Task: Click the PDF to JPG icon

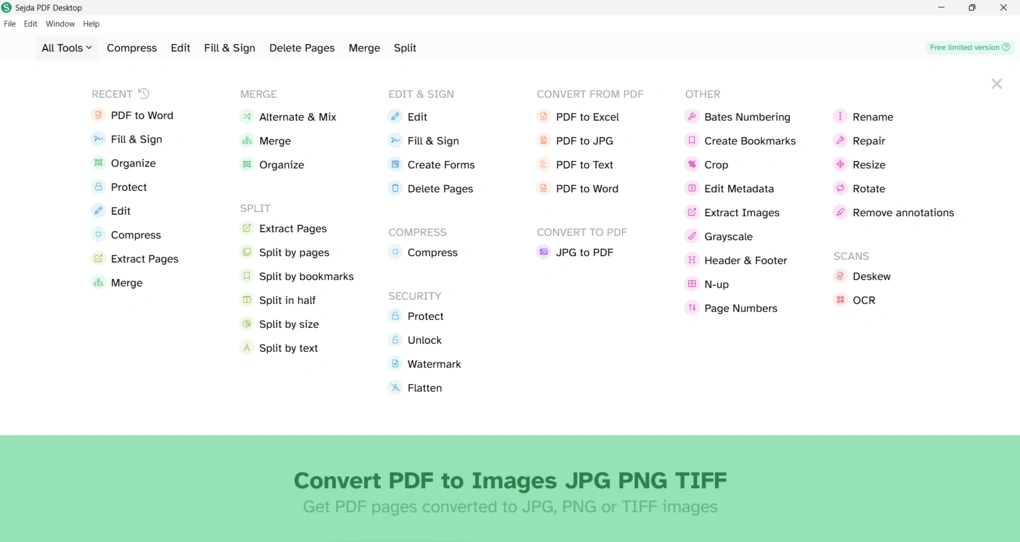Action: point(543,141)
